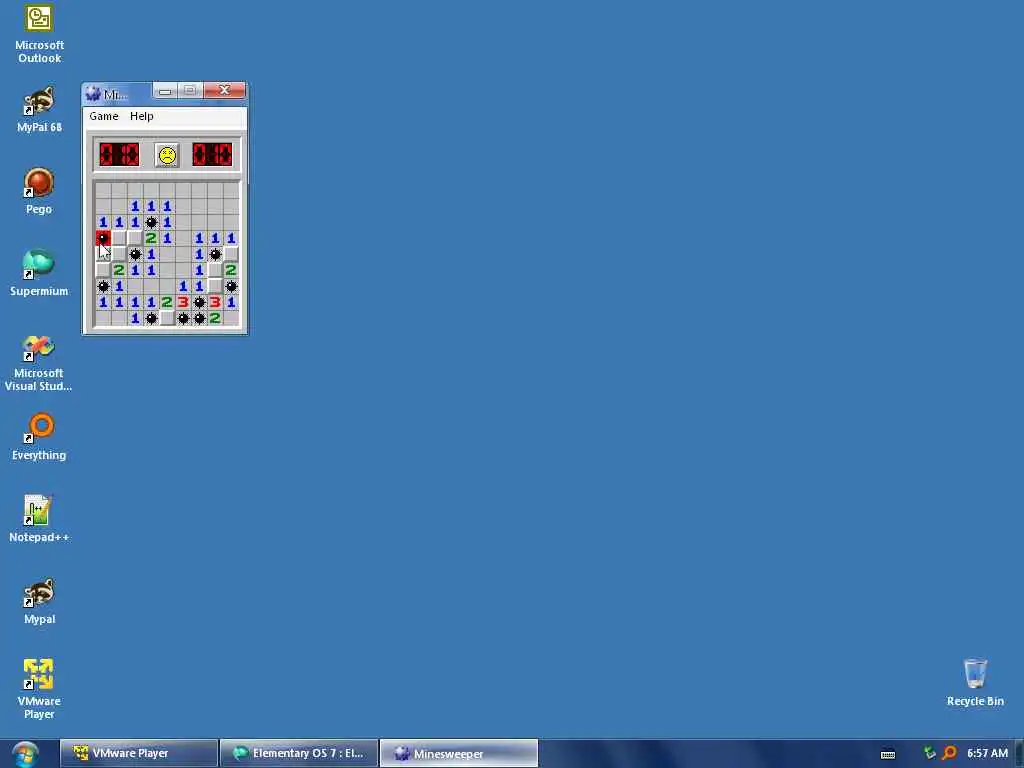The height and width of the screenshot is (768, 1024).
Task: Open the Windows Start orb
Action: click(x=25, y=754)
